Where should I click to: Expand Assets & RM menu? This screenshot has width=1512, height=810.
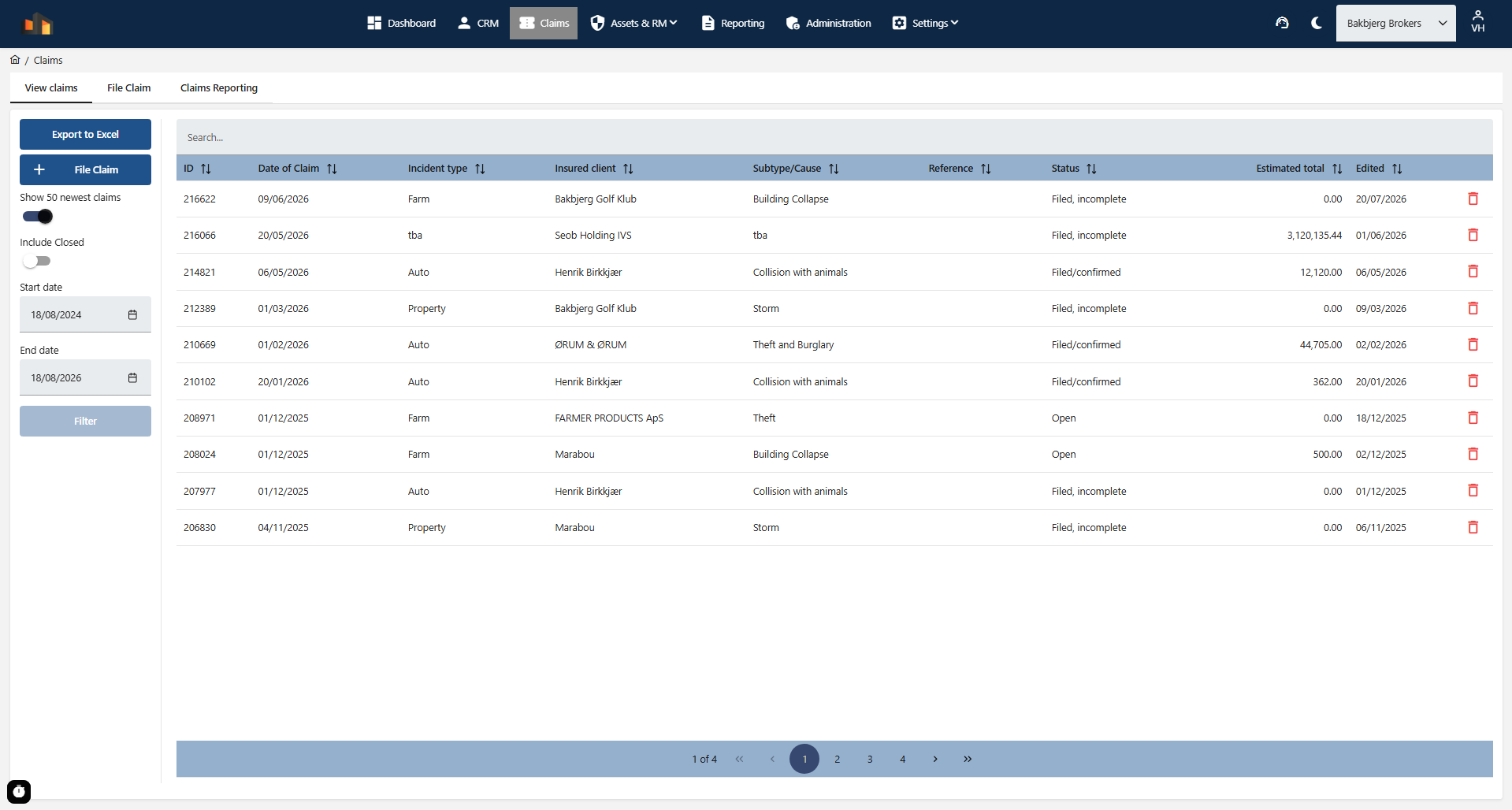coord(633,23)
